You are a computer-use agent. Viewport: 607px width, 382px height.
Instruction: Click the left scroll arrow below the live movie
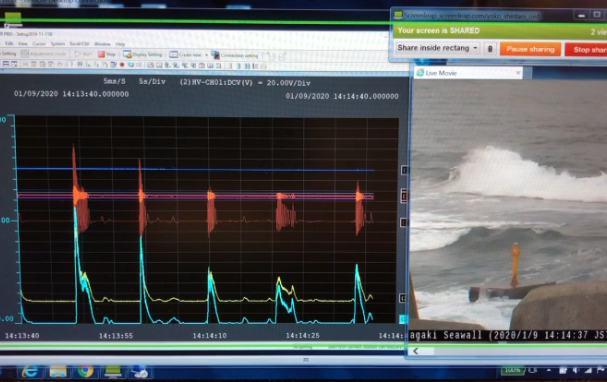(x=415, y=351)
